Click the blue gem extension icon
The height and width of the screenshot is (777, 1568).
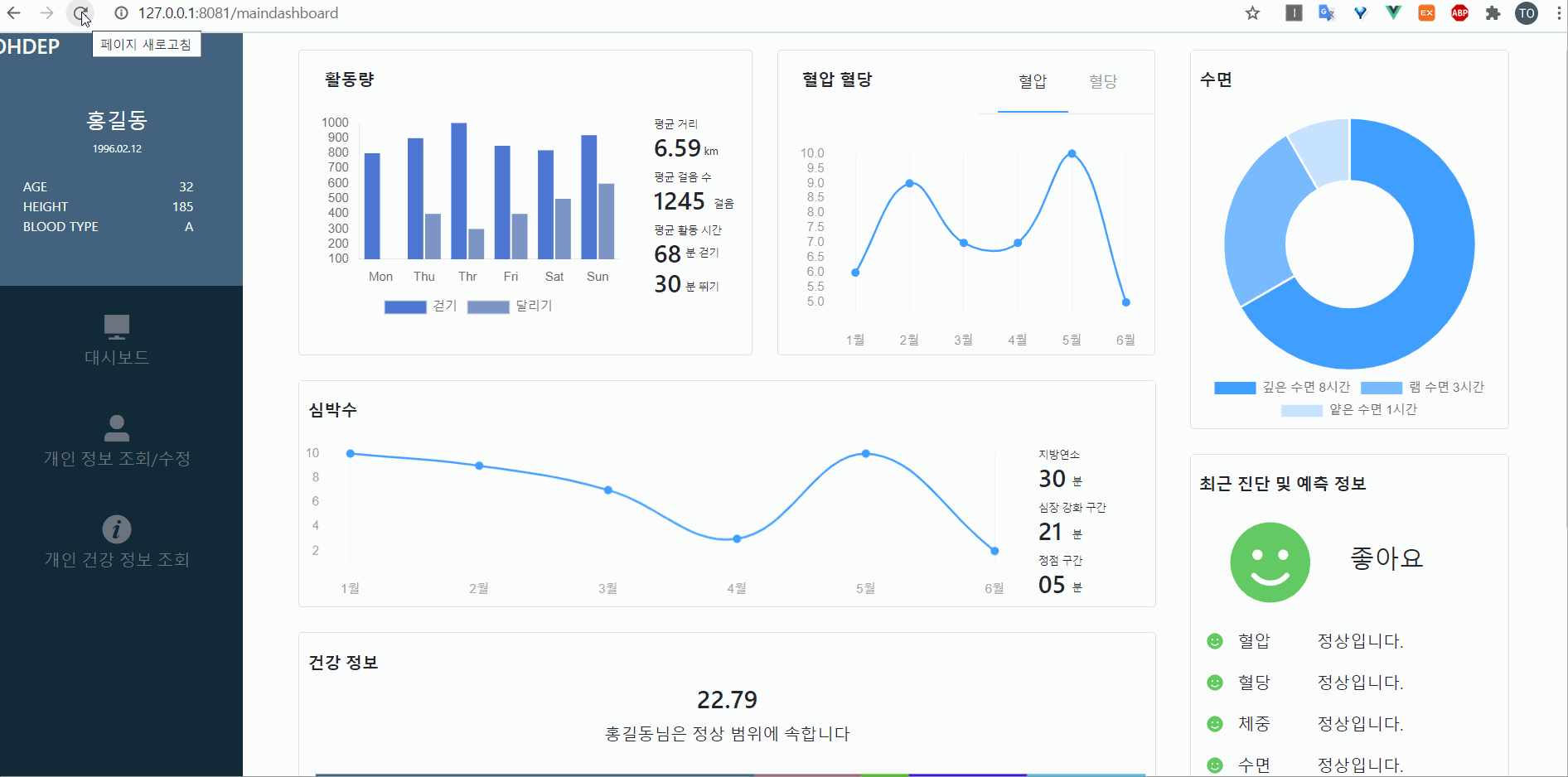pyautogui.click(x=1360, y=13)
